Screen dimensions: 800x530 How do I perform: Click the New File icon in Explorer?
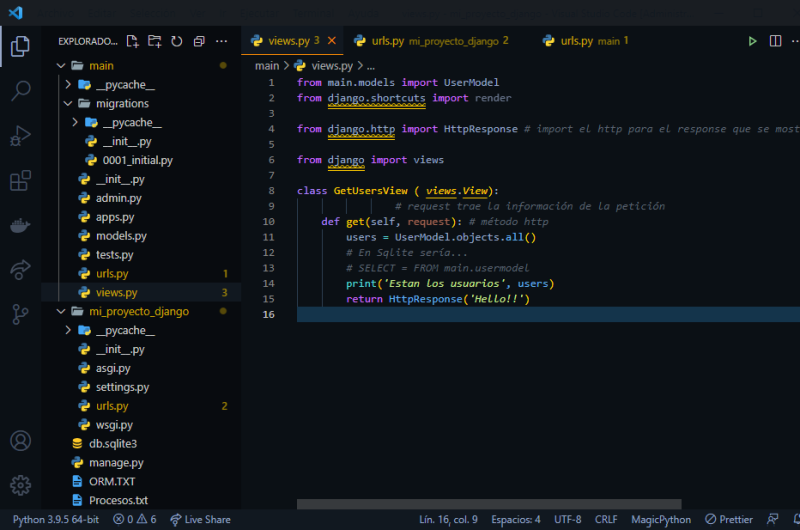click(x=133, y=41)
